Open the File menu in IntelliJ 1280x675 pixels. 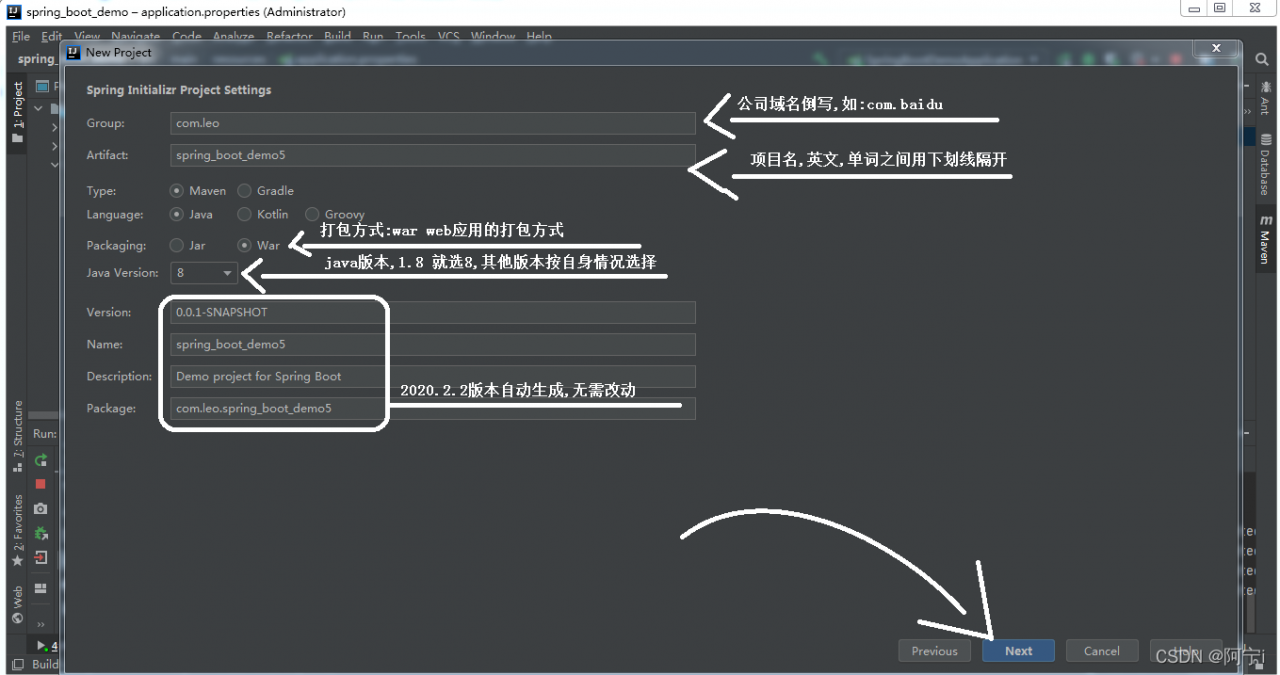[21, 36]
